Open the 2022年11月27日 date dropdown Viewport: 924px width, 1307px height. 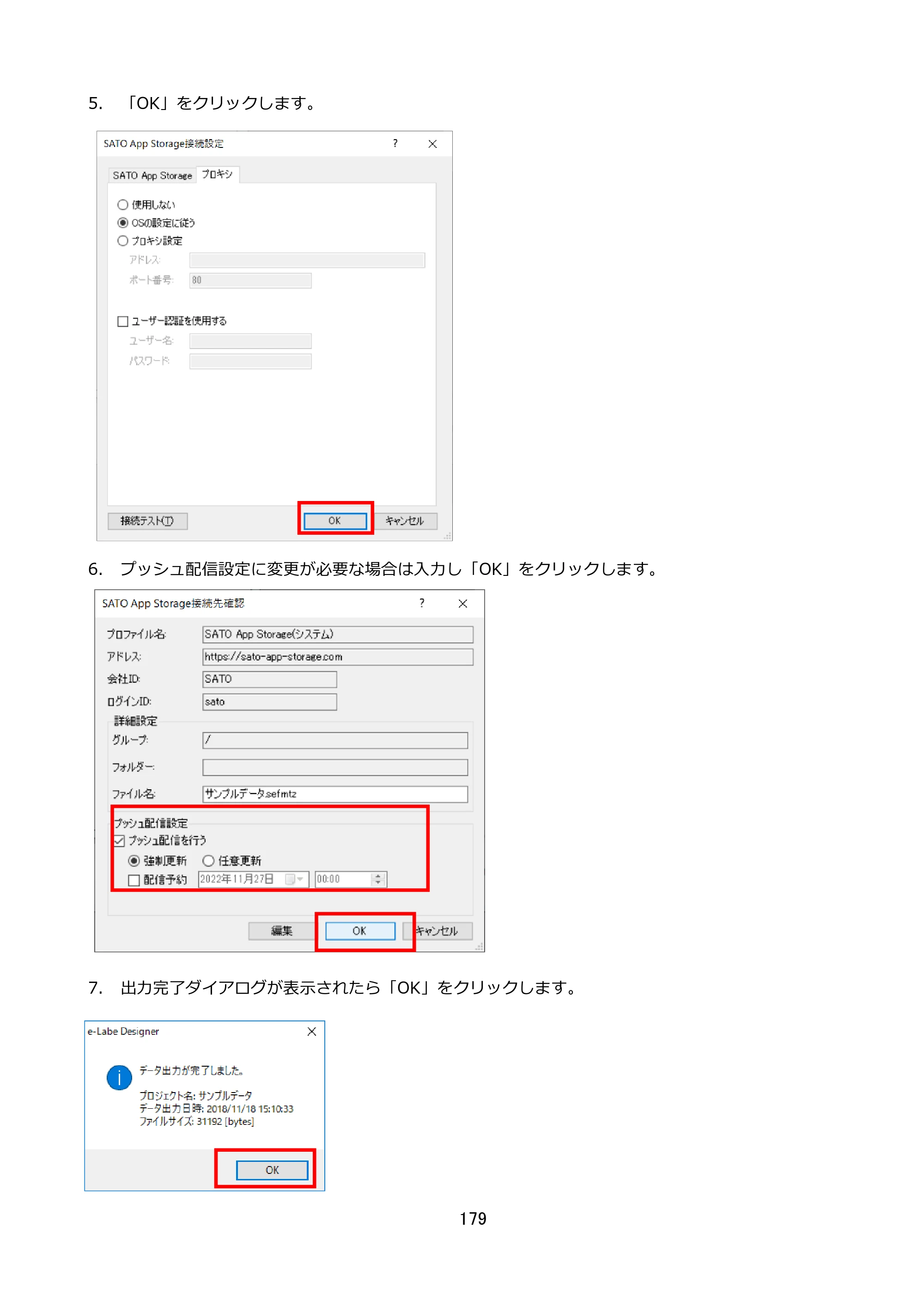click(296, 879)
